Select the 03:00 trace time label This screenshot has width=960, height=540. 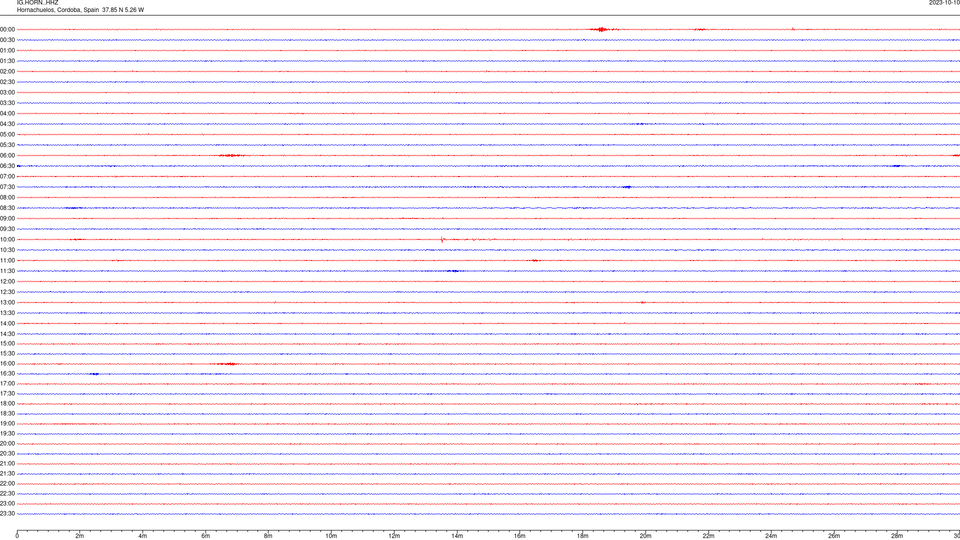pyautogui.click(x=7, y=92)
